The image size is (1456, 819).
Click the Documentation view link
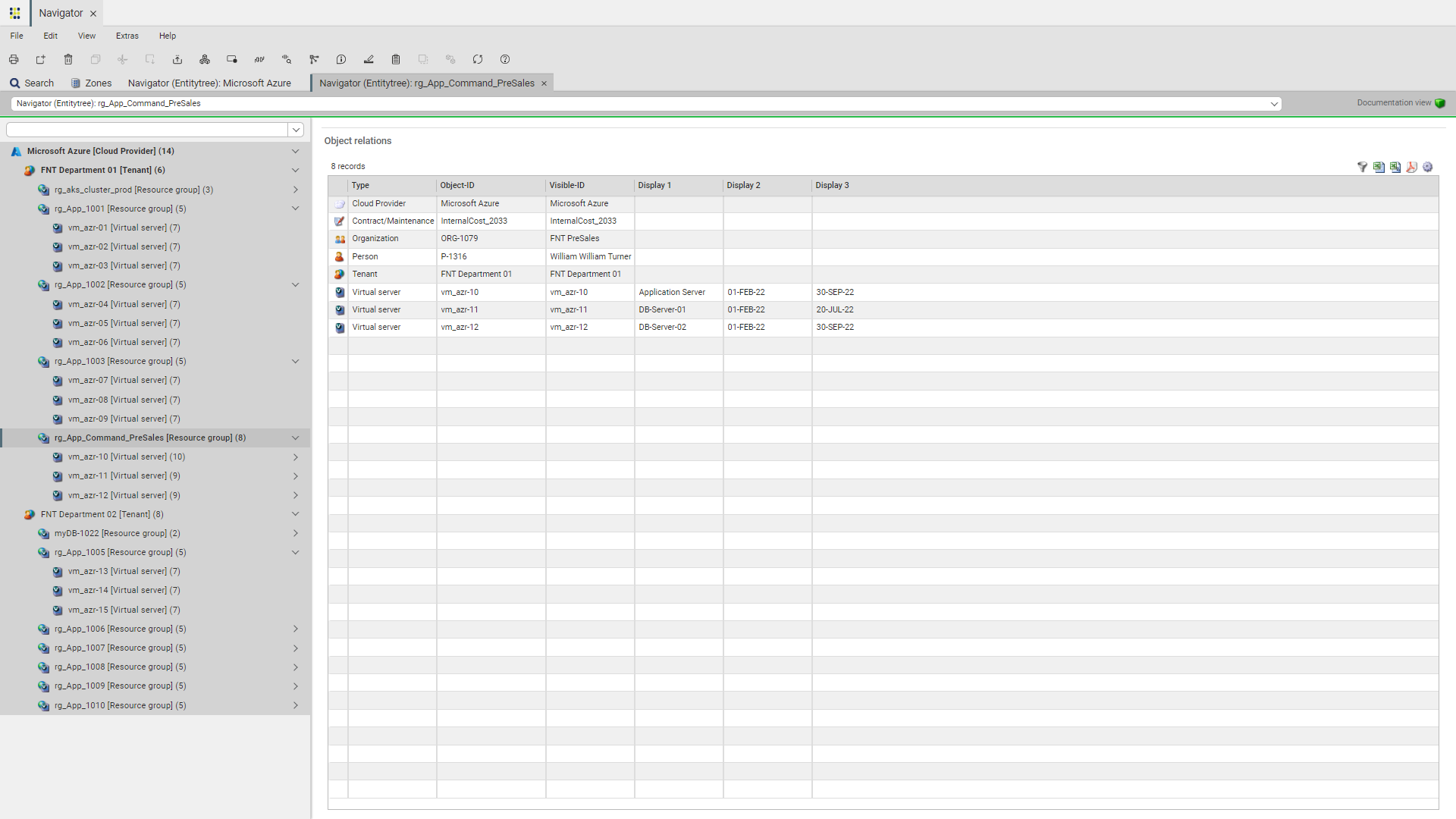click(x=1394, y=103)
